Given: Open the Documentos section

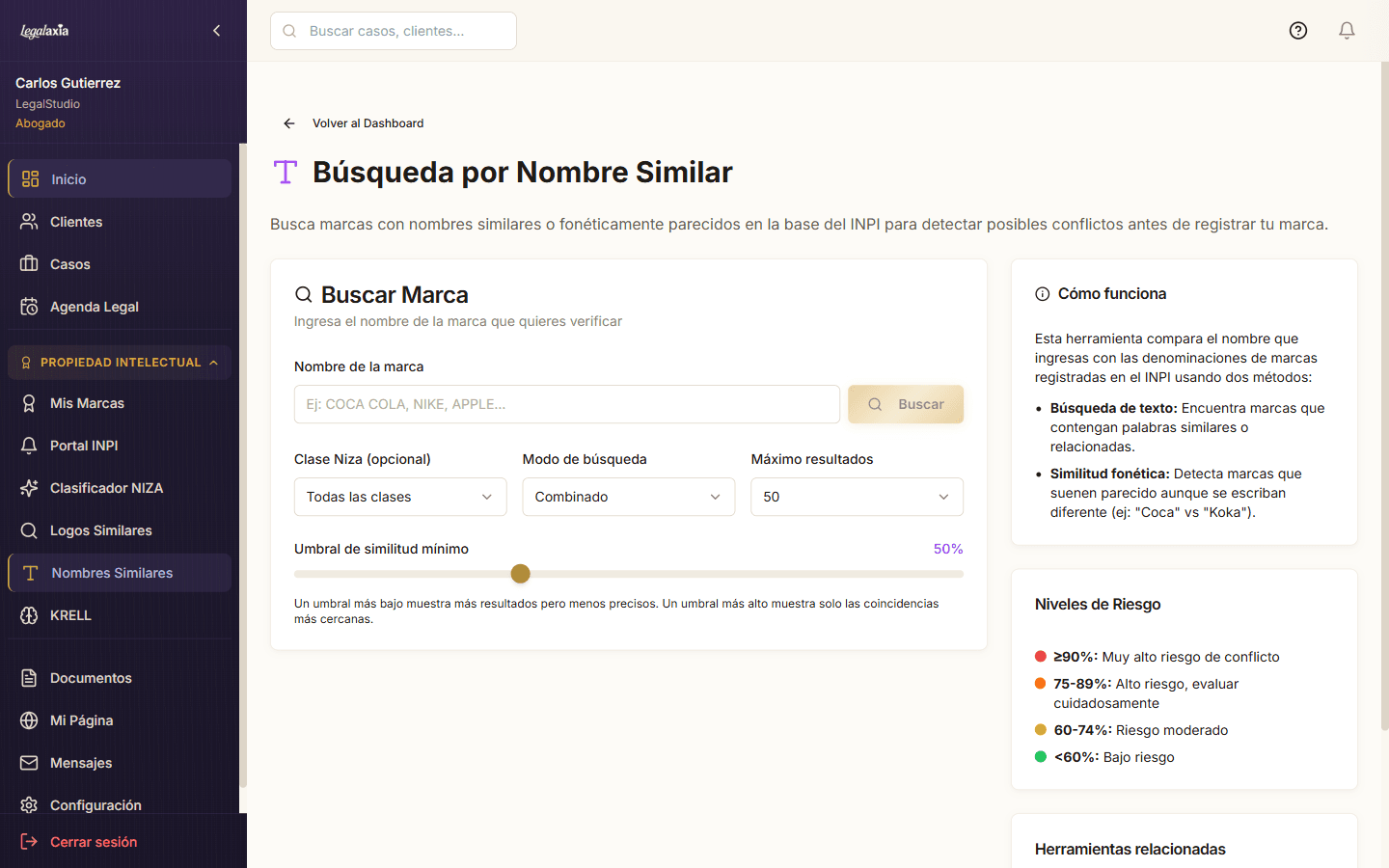Looking at the screenshot, I should point(90,678).
